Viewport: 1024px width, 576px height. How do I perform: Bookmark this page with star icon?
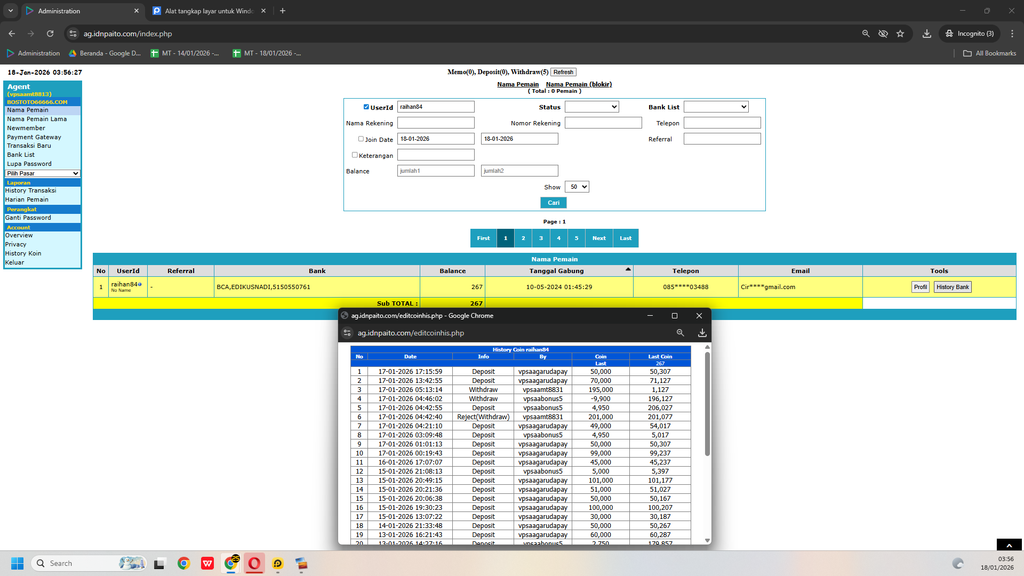tap(901, 33)
